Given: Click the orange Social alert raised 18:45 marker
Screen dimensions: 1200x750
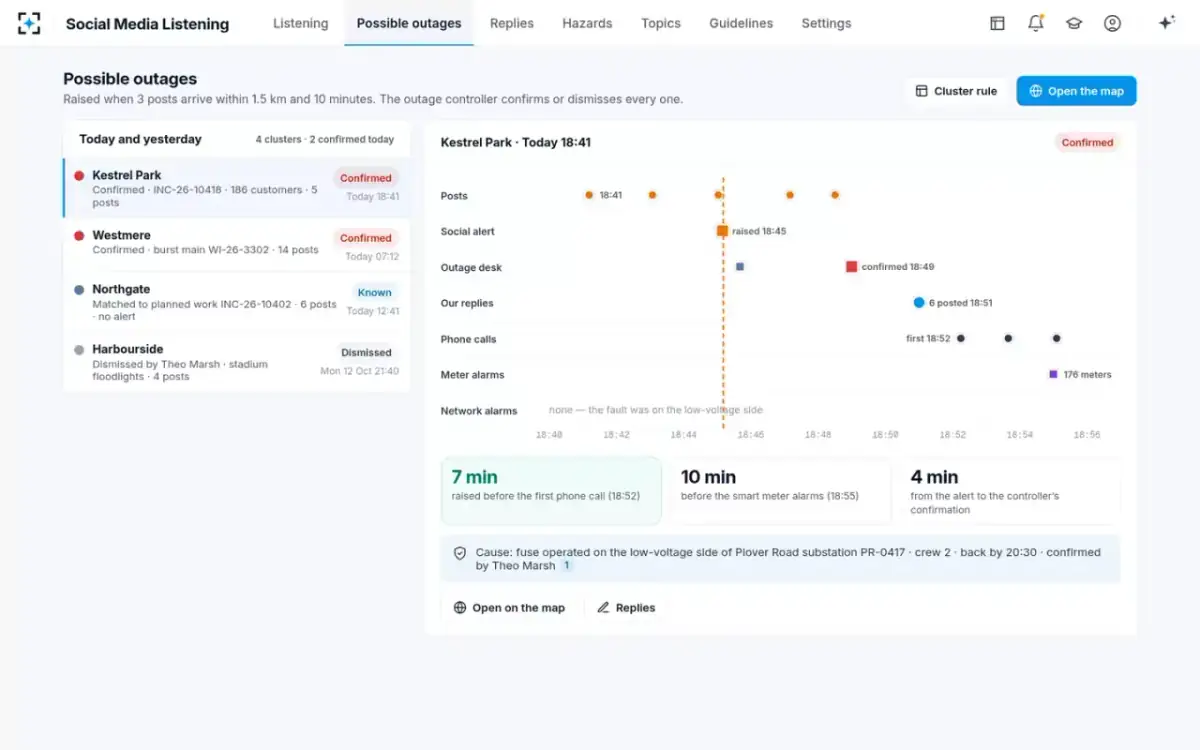Looking at the screenshot, I should [x=722, y=231].
